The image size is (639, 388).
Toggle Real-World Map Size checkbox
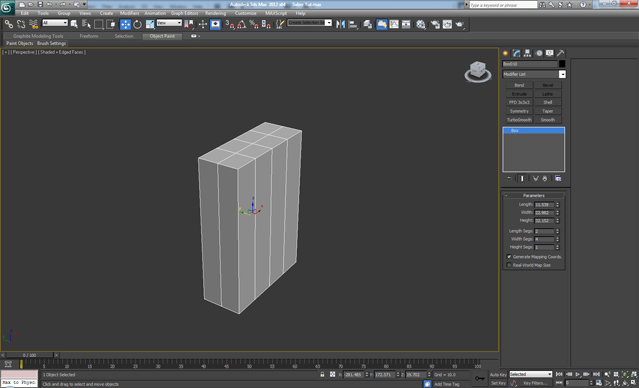pyautogui.click(x=509, y=265)
